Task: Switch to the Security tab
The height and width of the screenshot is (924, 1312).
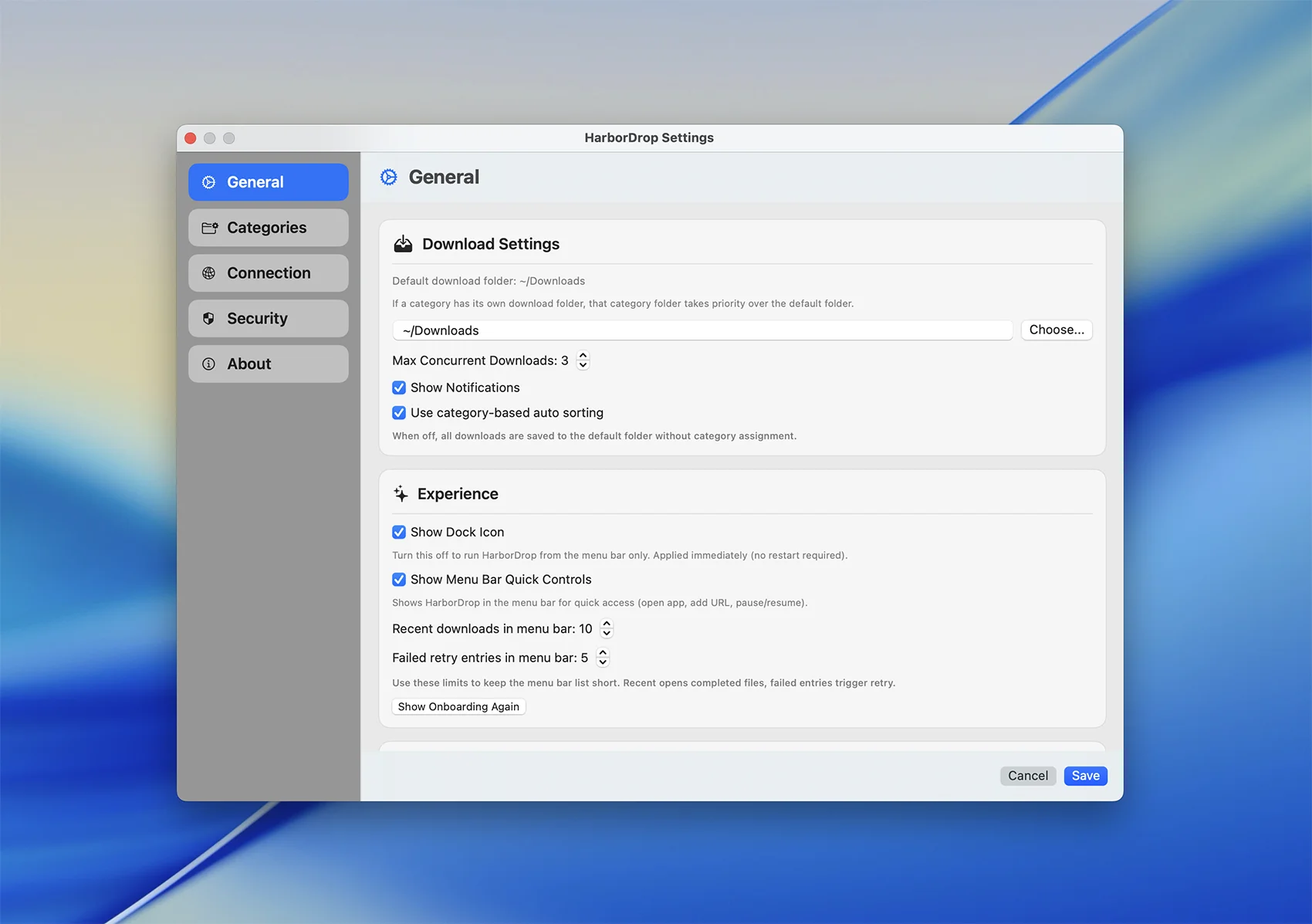Action: coord(268,319)
